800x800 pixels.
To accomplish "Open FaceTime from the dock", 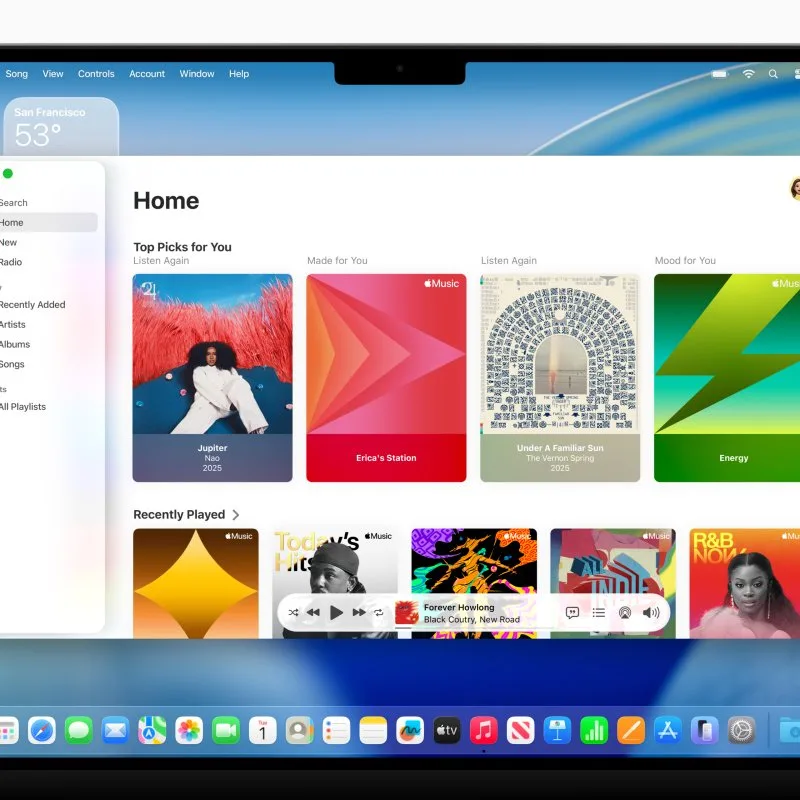I will (226, 731).
